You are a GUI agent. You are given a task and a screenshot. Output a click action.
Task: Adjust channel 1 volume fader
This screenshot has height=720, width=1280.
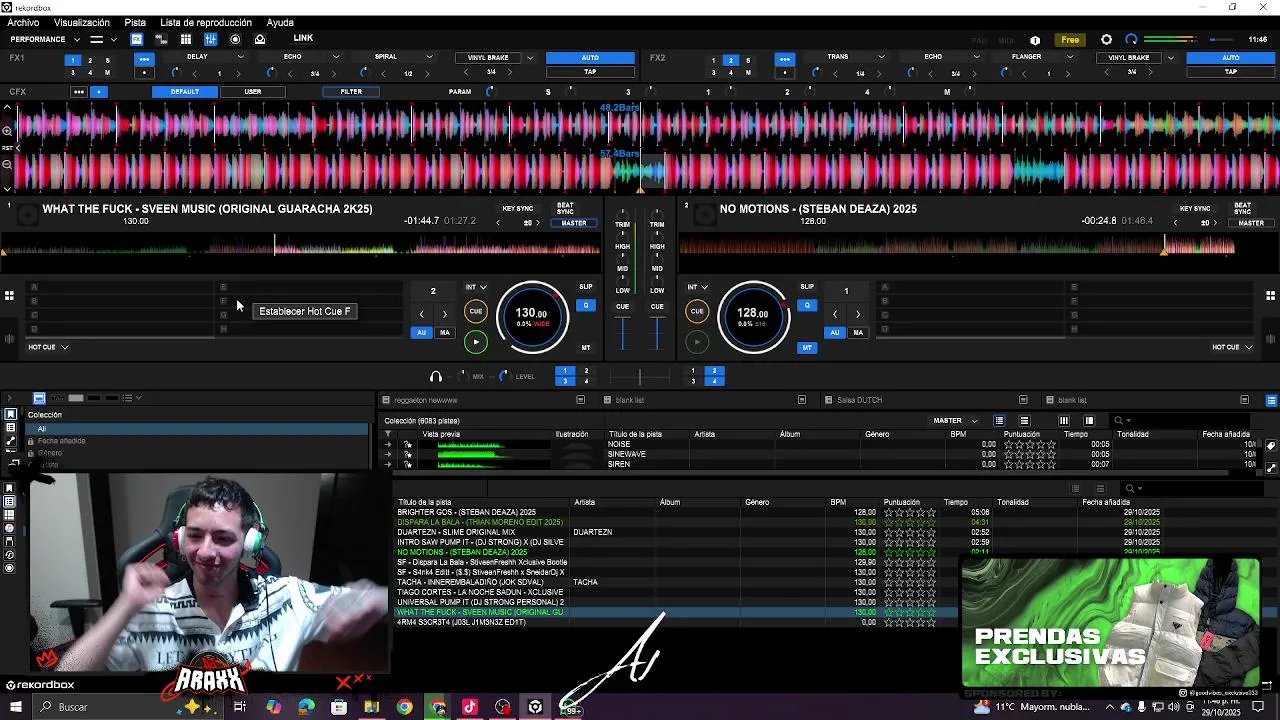[x=622, y=333]
